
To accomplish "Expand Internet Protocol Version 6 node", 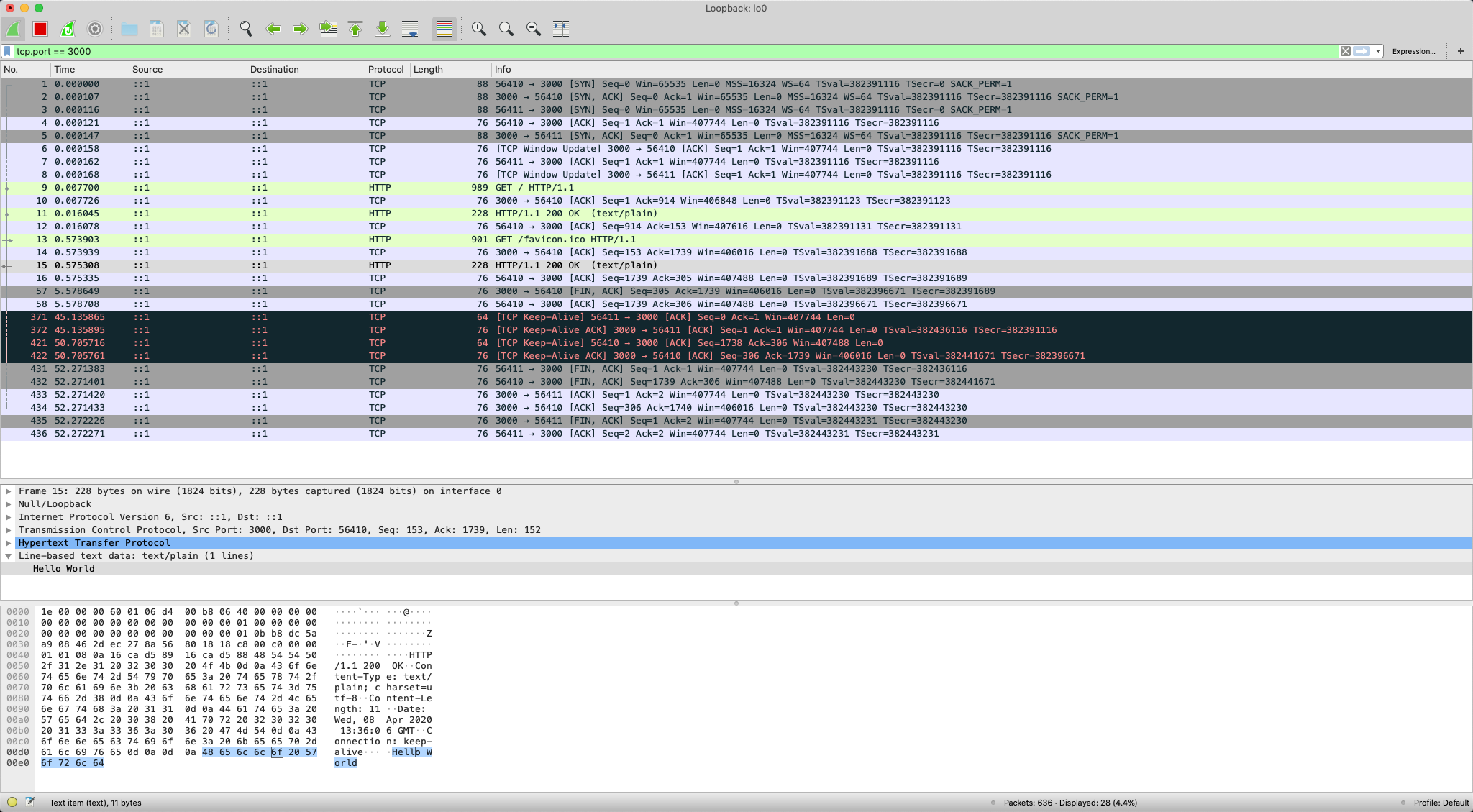I will click(9, 517).
